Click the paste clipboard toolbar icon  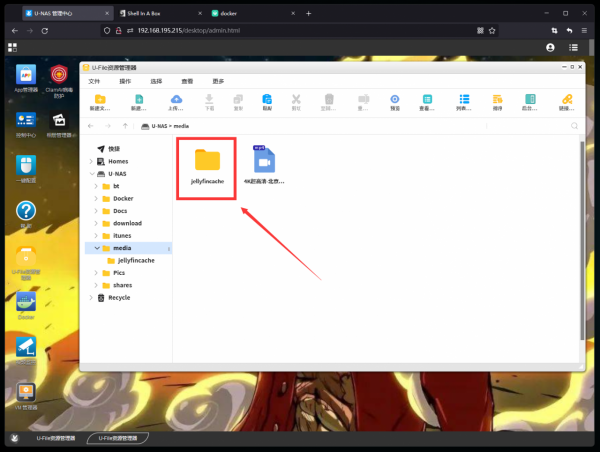click(267, 100)
